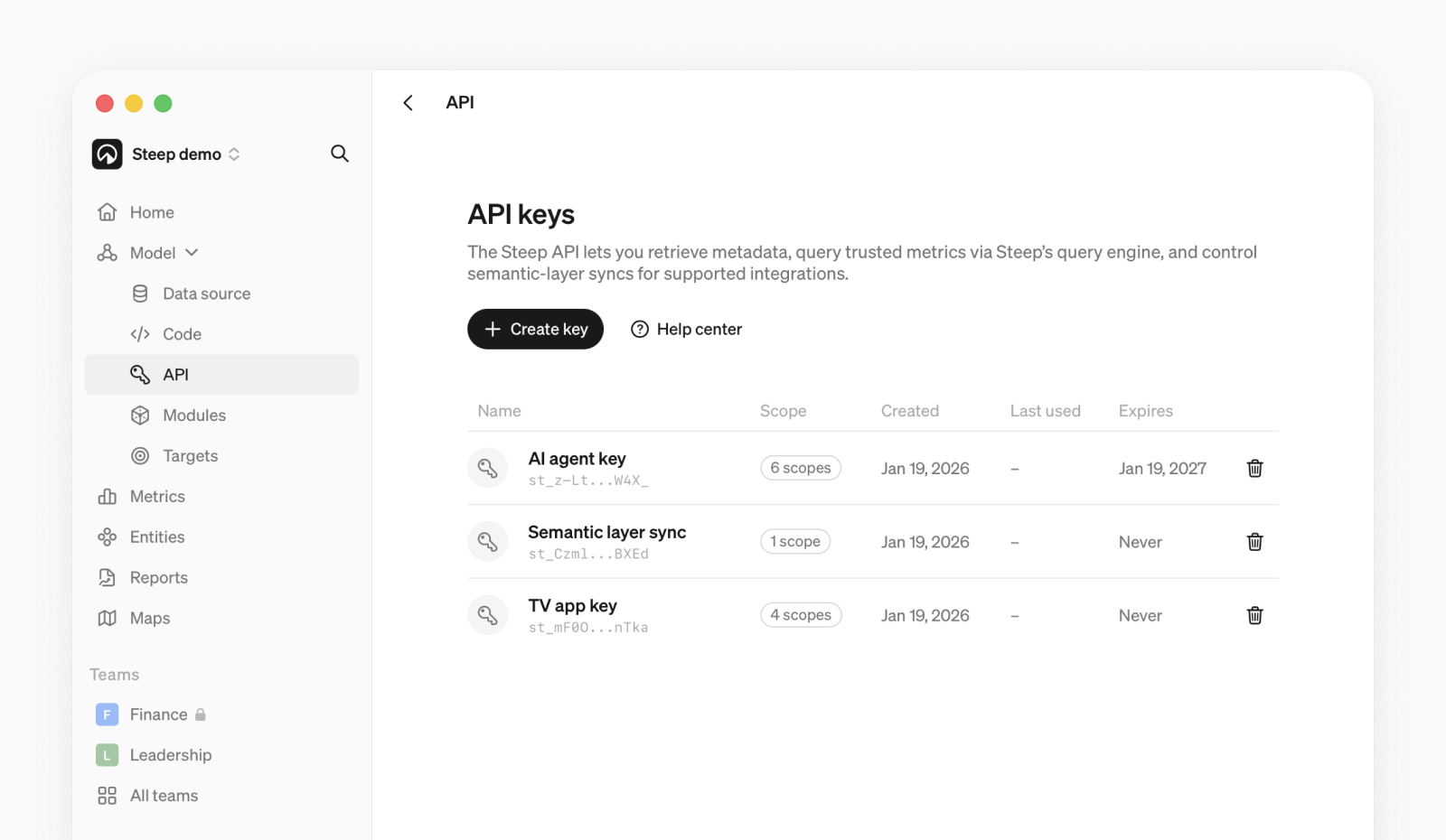Image resolution: width=1446 pixels, height=840 pixels.
Task: Select the Leadership team
Action: coord(171,754)
